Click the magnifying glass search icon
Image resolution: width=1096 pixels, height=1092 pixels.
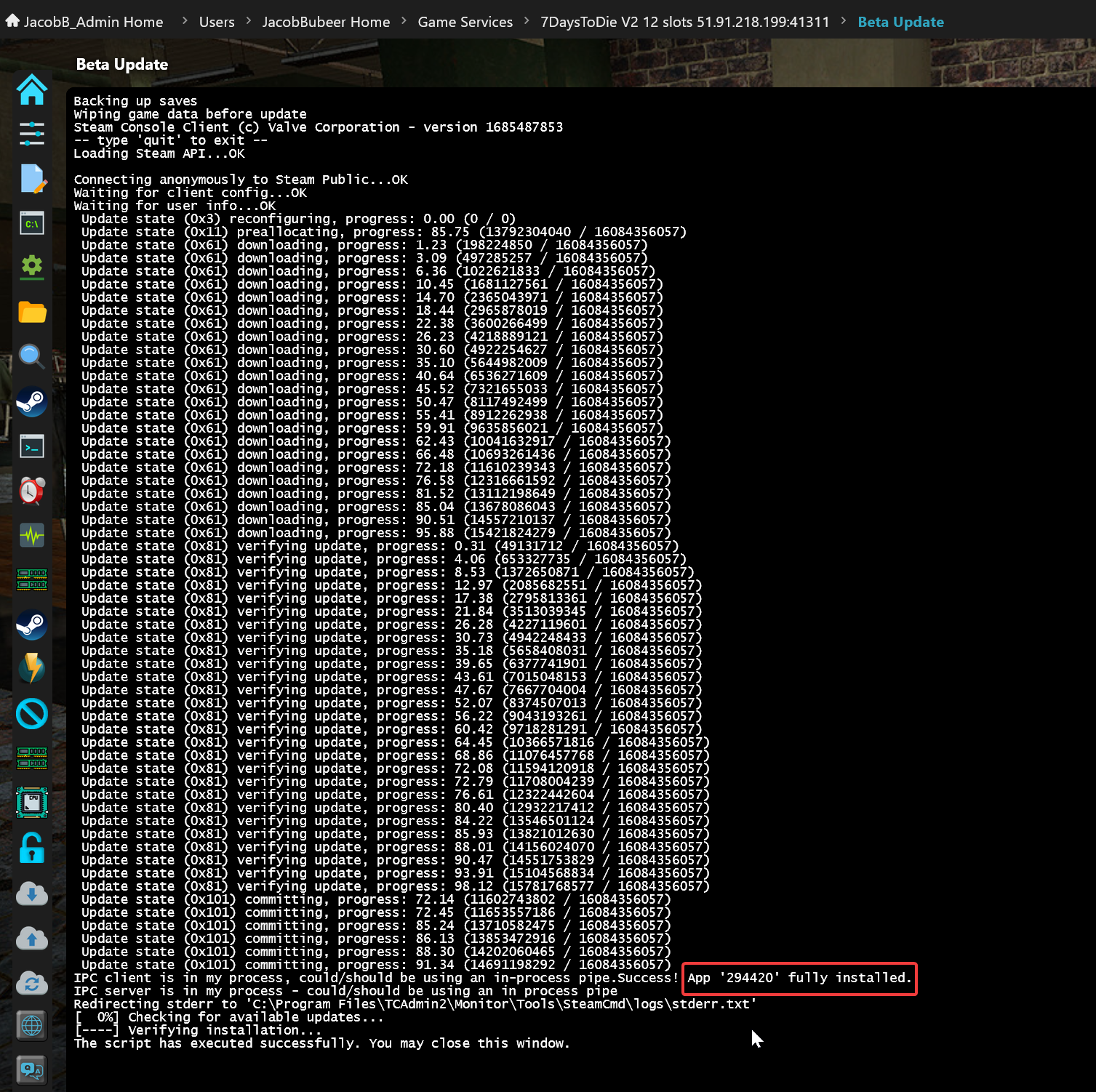[x=32, y=356]
